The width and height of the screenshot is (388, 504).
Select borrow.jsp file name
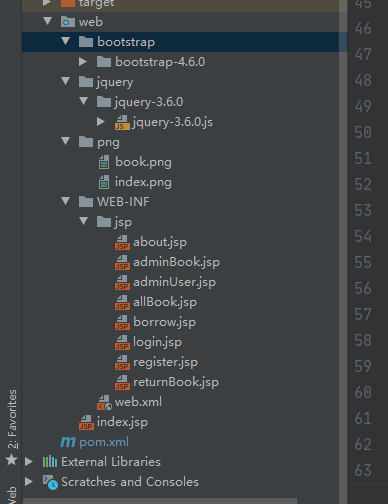coord(164,322)
